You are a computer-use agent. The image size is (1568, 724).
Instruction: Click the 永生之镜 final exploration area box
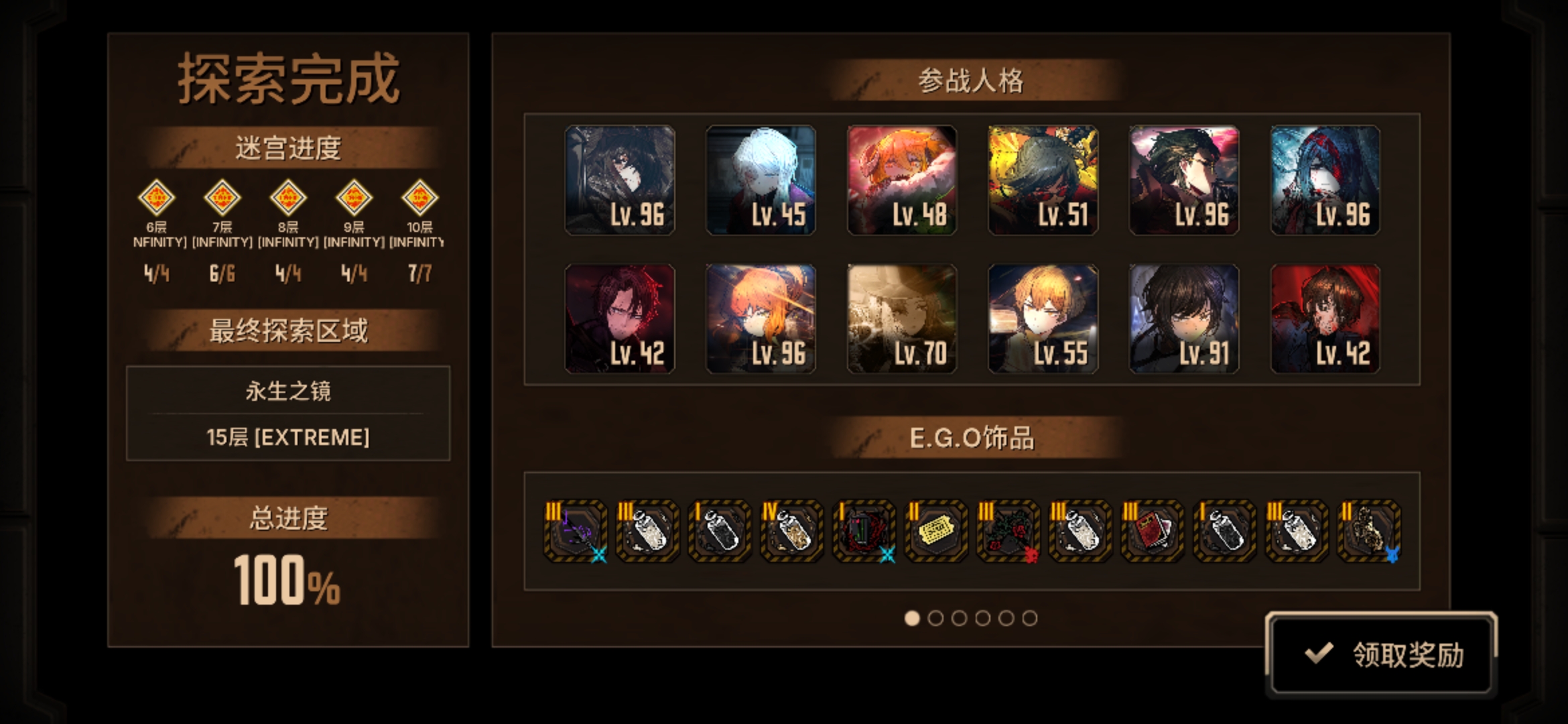click(x=288, y=413)
